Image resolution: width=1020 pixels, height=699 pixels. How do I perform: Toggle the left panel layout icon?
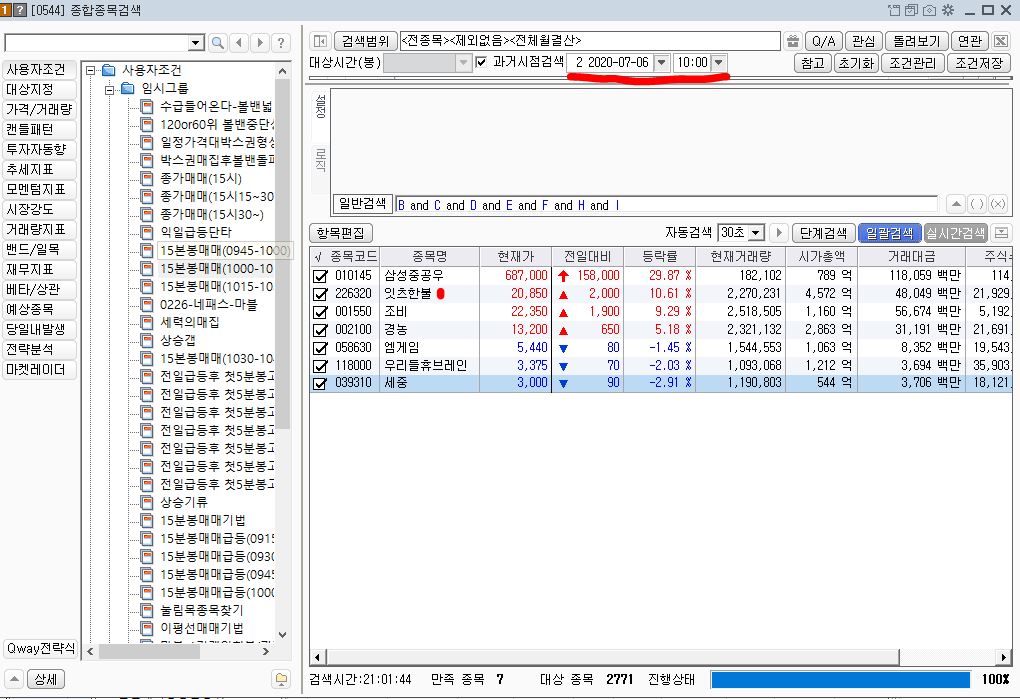click(x=320, y=41)
